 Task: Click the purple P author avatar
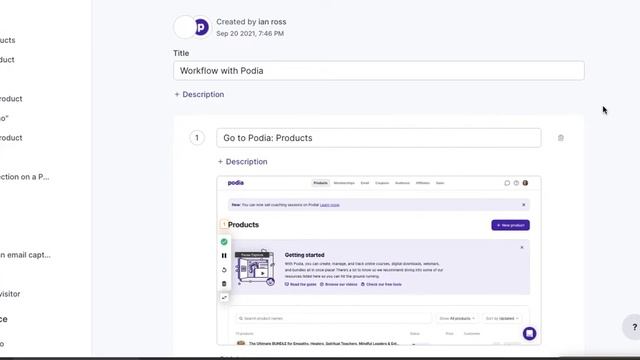201,27
